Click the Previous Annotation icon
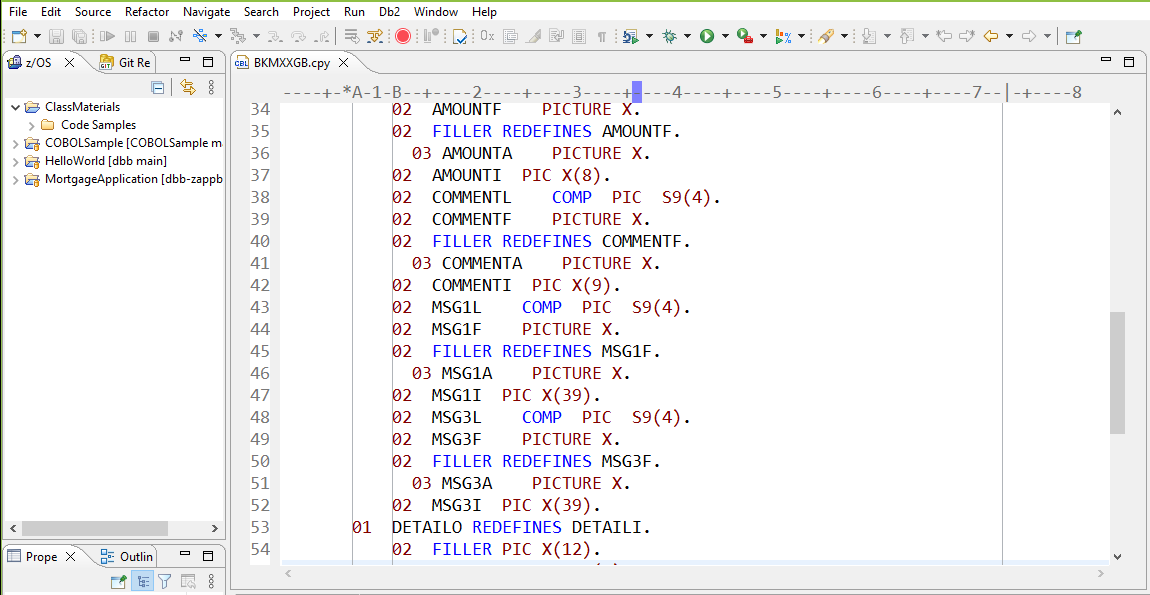1150x595 pixels. pos(907,36)
